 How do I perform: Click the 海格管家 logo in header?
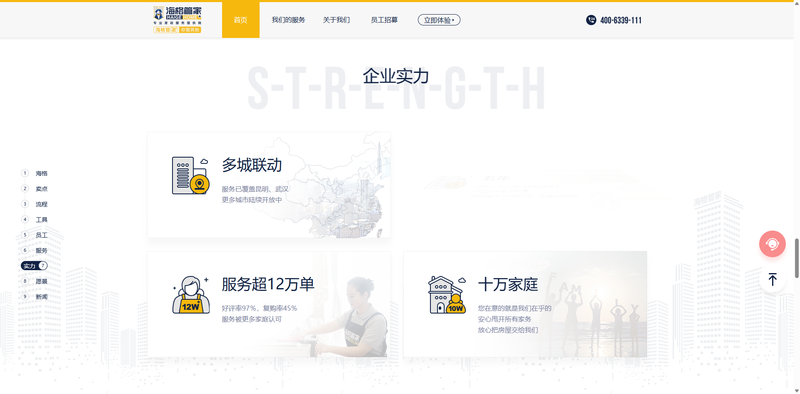pos(178,20)
